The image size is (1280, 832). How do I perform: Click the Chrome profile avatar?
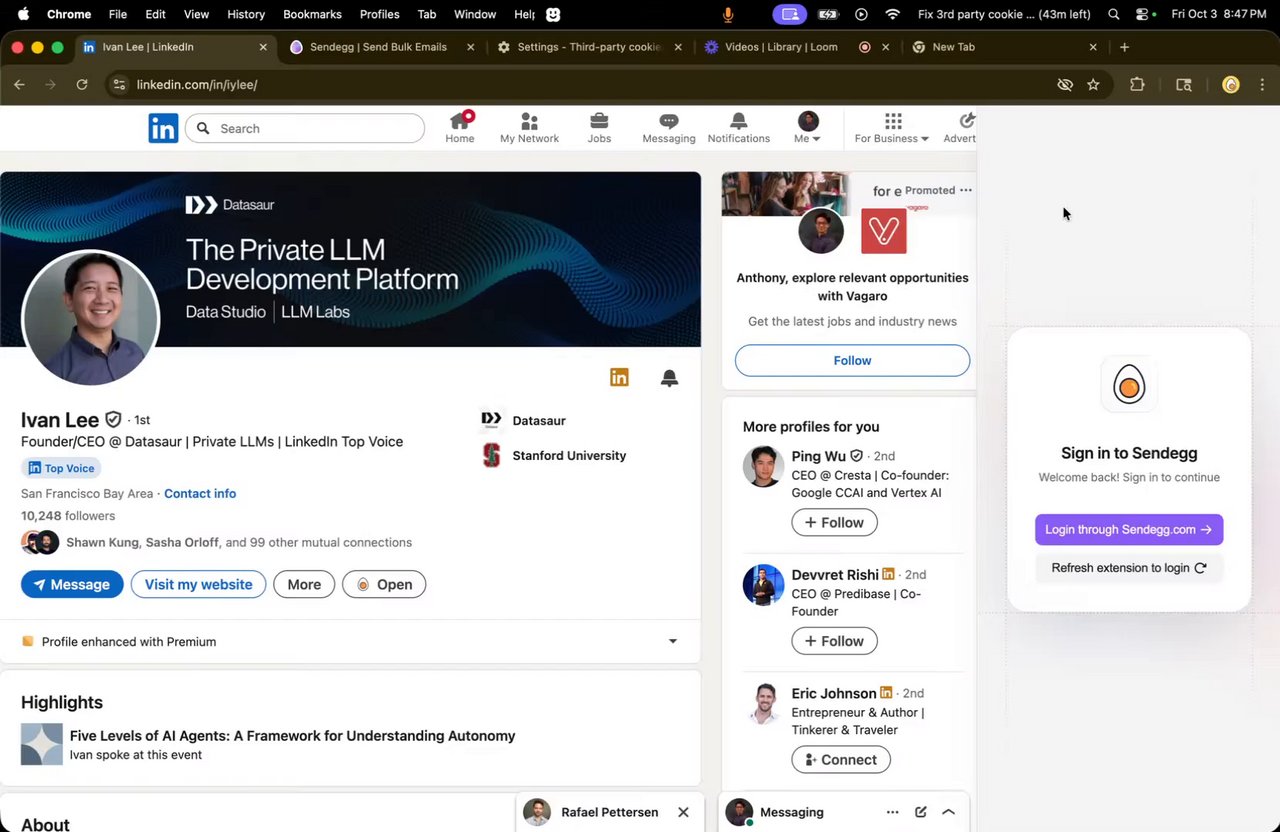pos(1231,85)
